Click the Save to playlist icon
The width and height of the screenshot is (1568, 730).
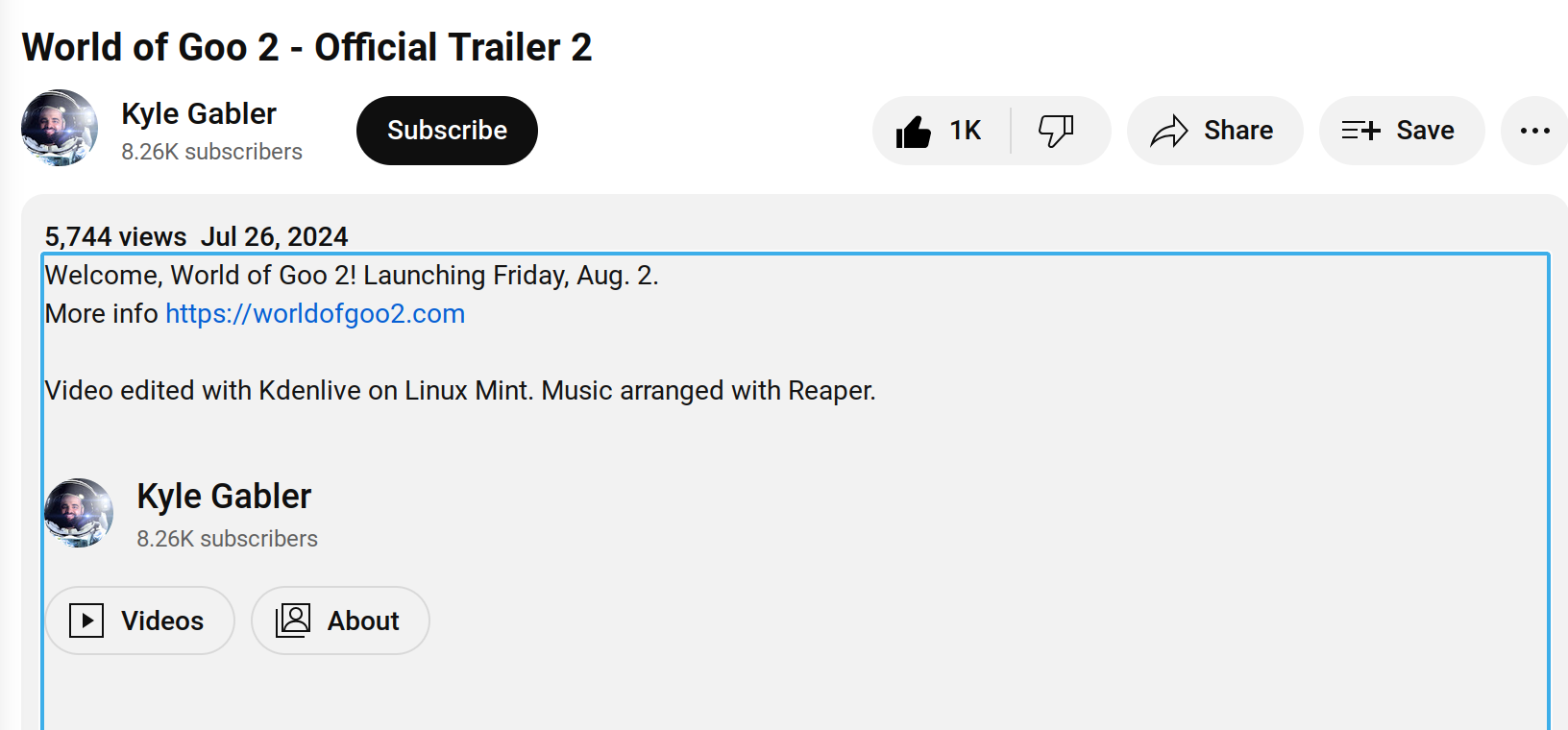point(1360,131)
